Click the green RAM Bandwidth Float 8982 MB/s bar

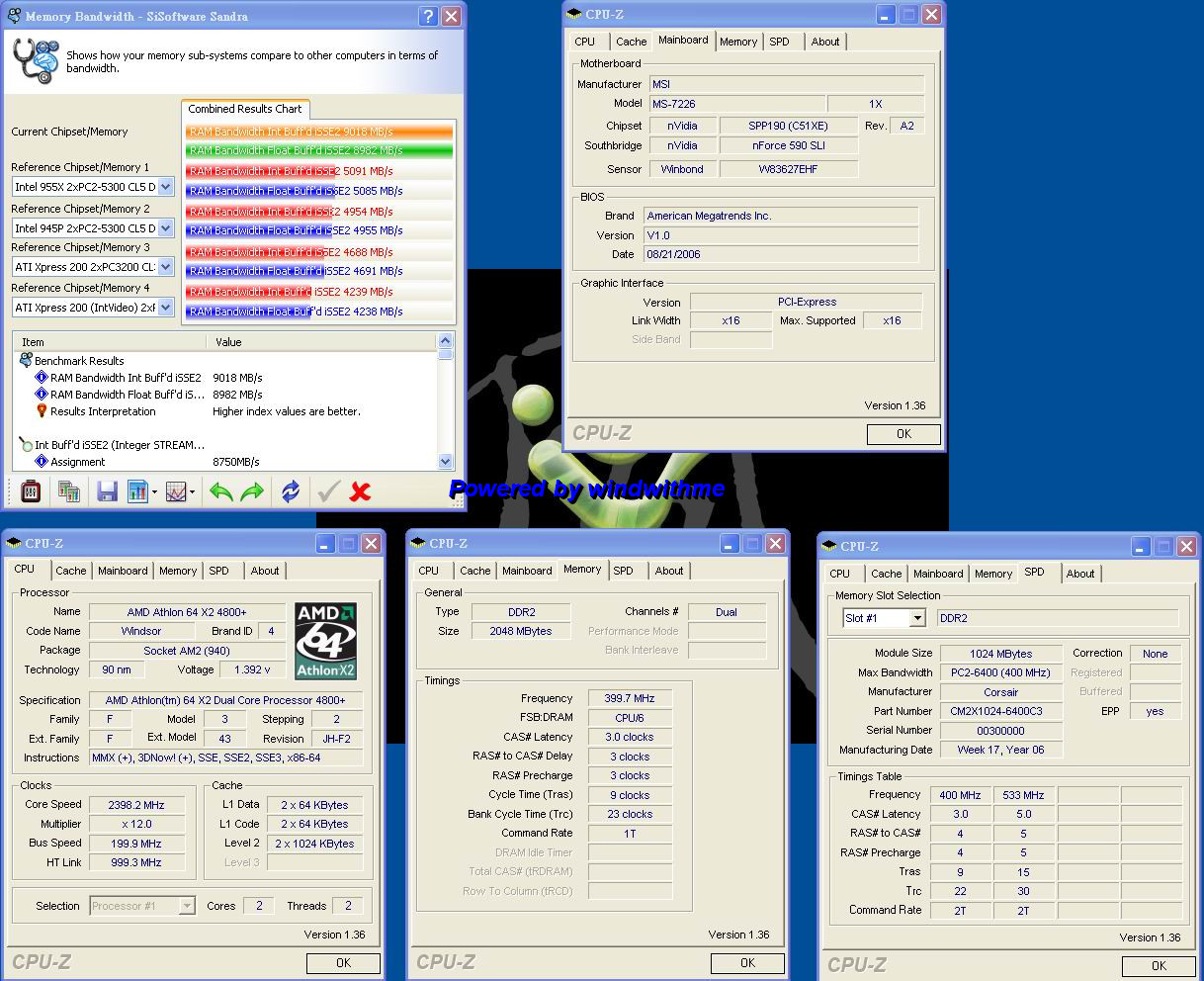coord(318,150)
